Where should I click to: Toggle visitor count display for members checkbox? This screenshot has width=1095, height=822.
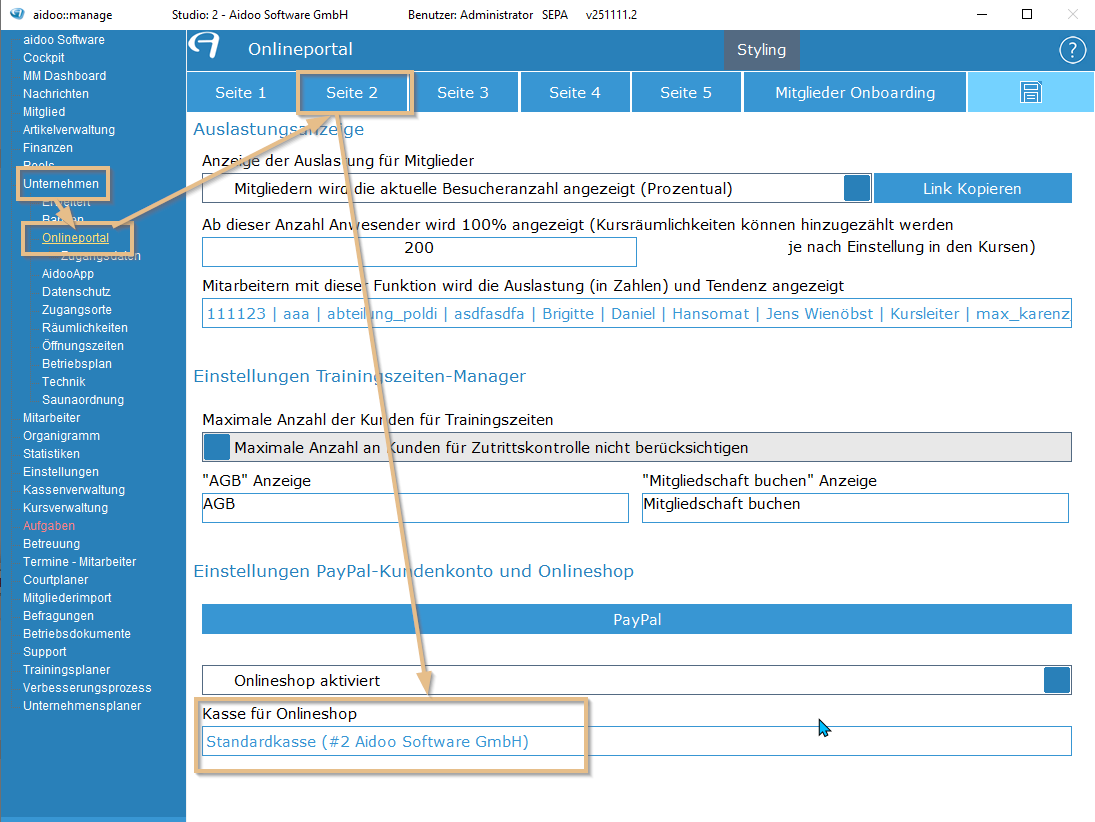(x=857, y=188)
